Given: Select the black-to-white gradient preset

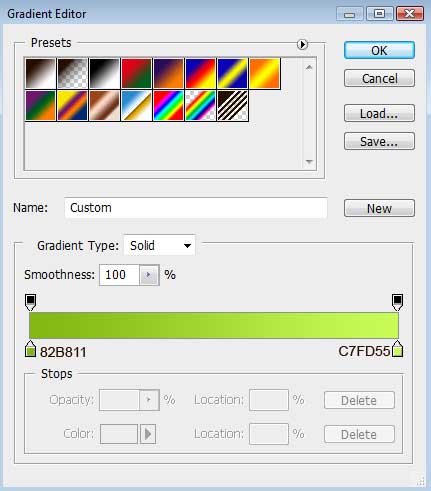Looking at the screenshot, I should click(x=104, y=73).
